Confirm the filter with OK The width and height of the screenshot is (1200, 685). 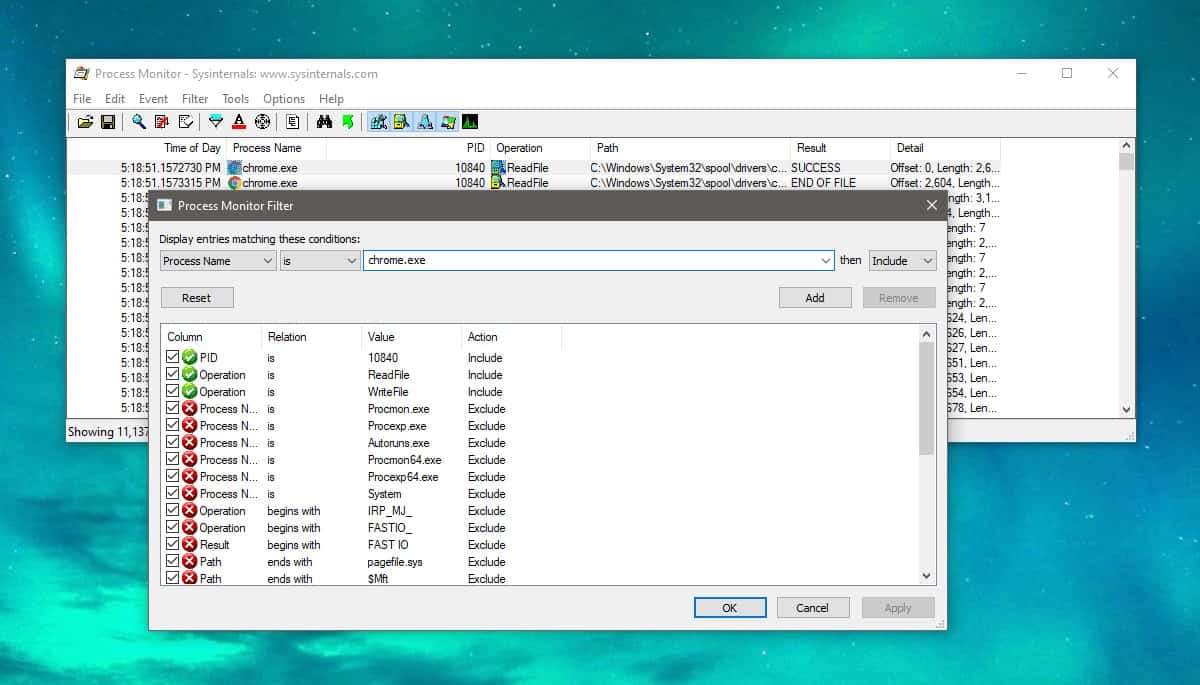[x=730, y=607]
